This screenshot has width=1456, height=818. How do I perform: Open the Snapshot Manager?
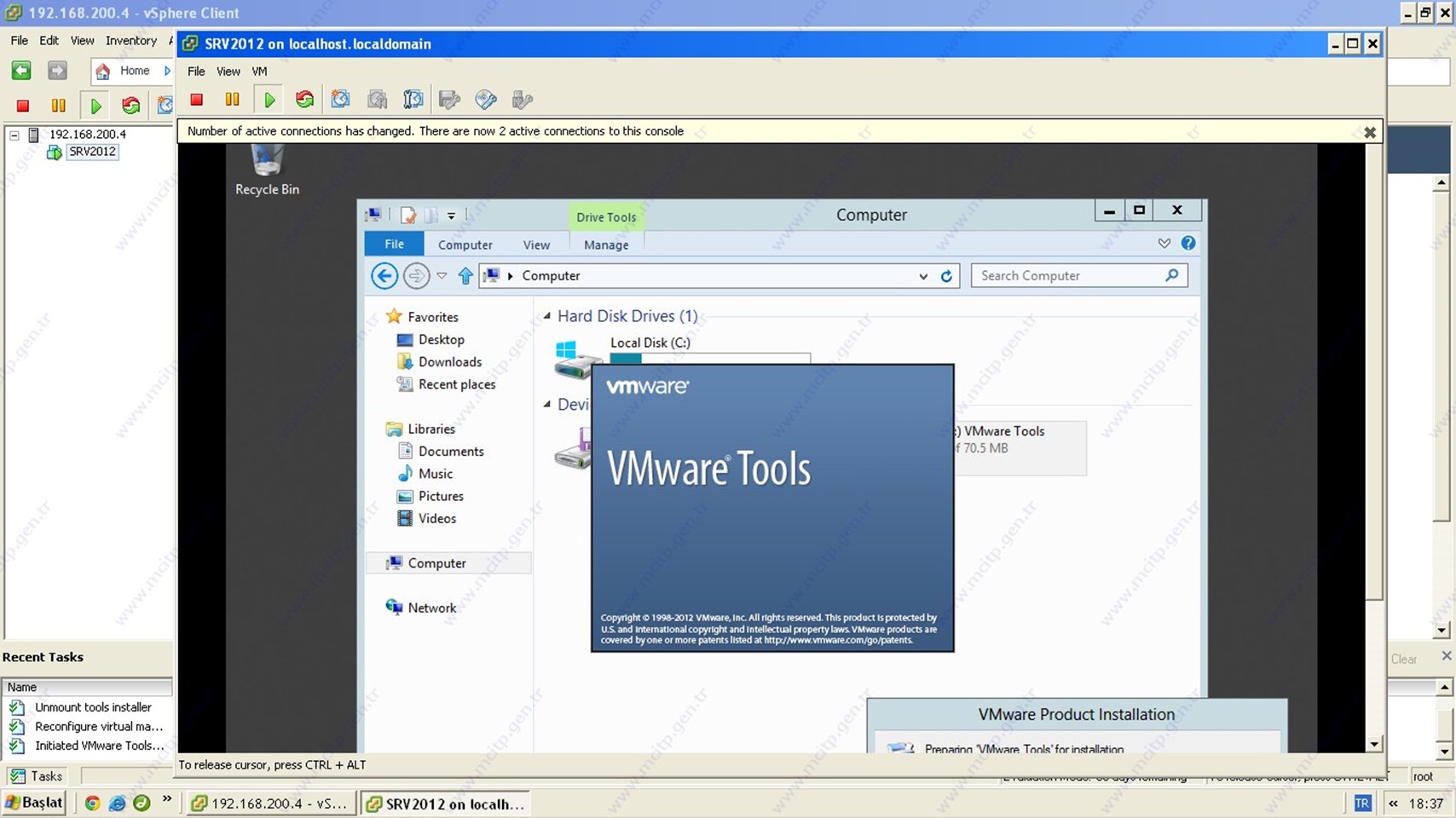413,100
